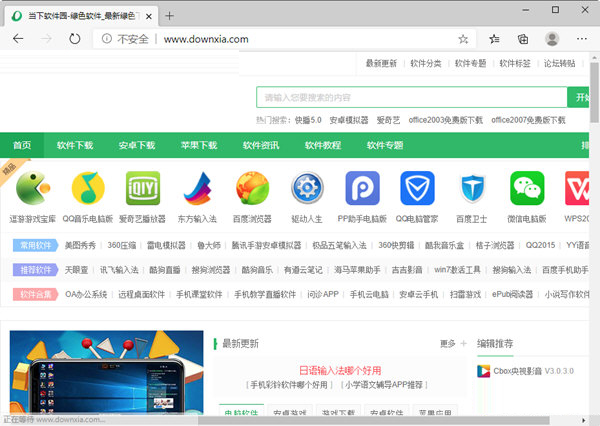Open the 美图秀秀 link
Screen dimensions: 600x426
click(80, 245)
